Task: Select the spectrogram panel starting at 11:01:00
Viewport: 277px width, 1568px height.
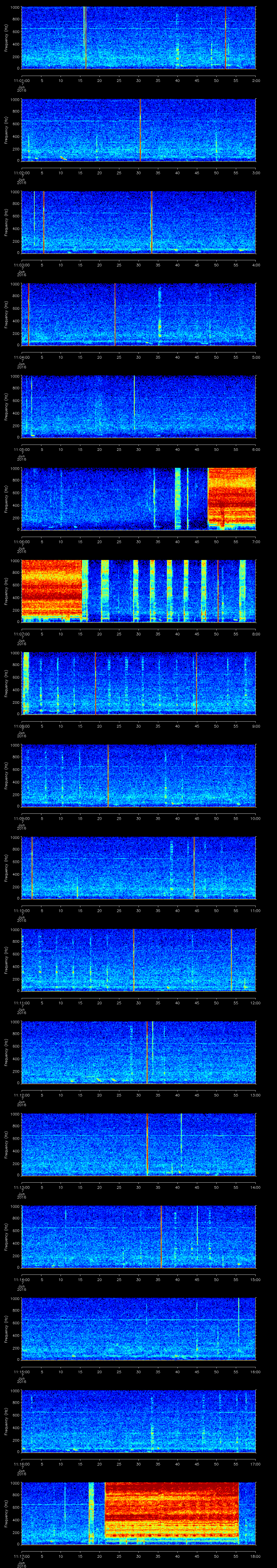Action: pyautogui.click(x=138, y=38)
